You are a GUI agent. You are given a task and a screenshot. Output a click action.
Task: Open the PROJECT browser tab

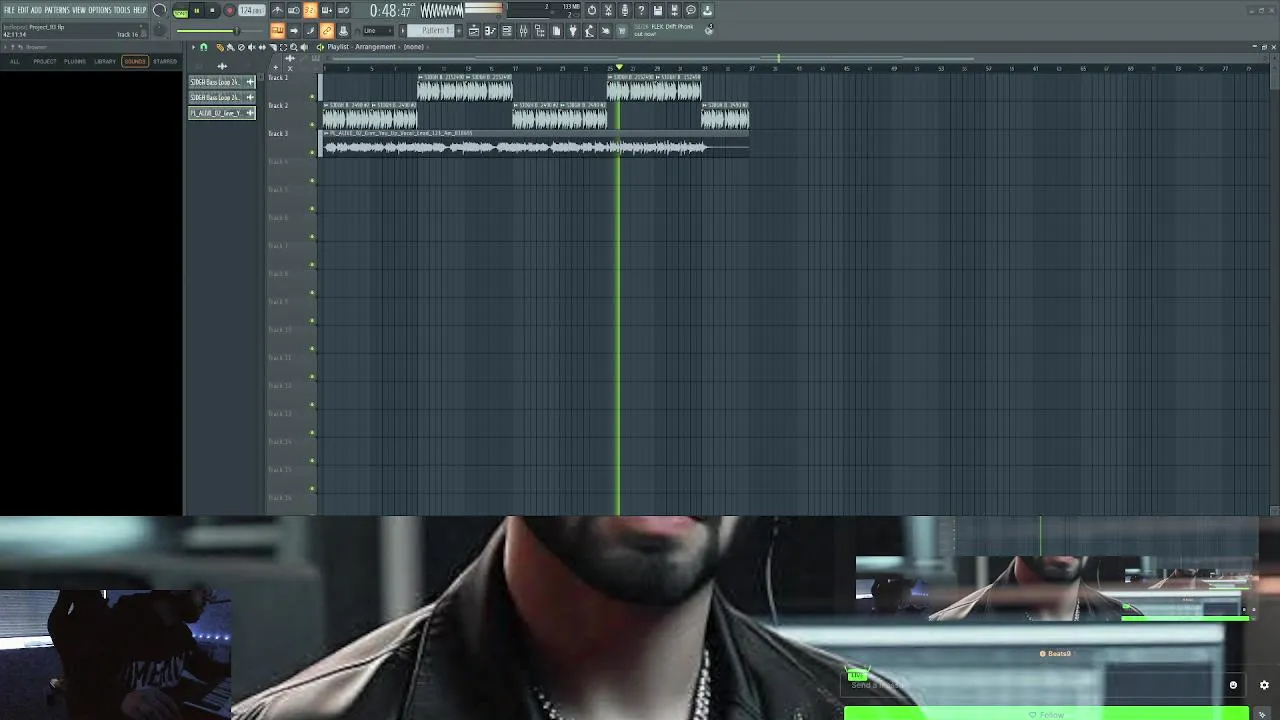coord(45,61)
